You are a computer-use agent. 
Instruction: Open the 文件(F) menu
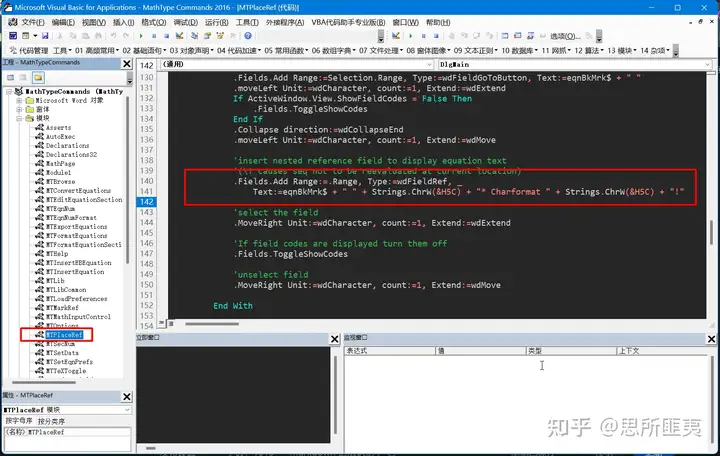point(32,22)
